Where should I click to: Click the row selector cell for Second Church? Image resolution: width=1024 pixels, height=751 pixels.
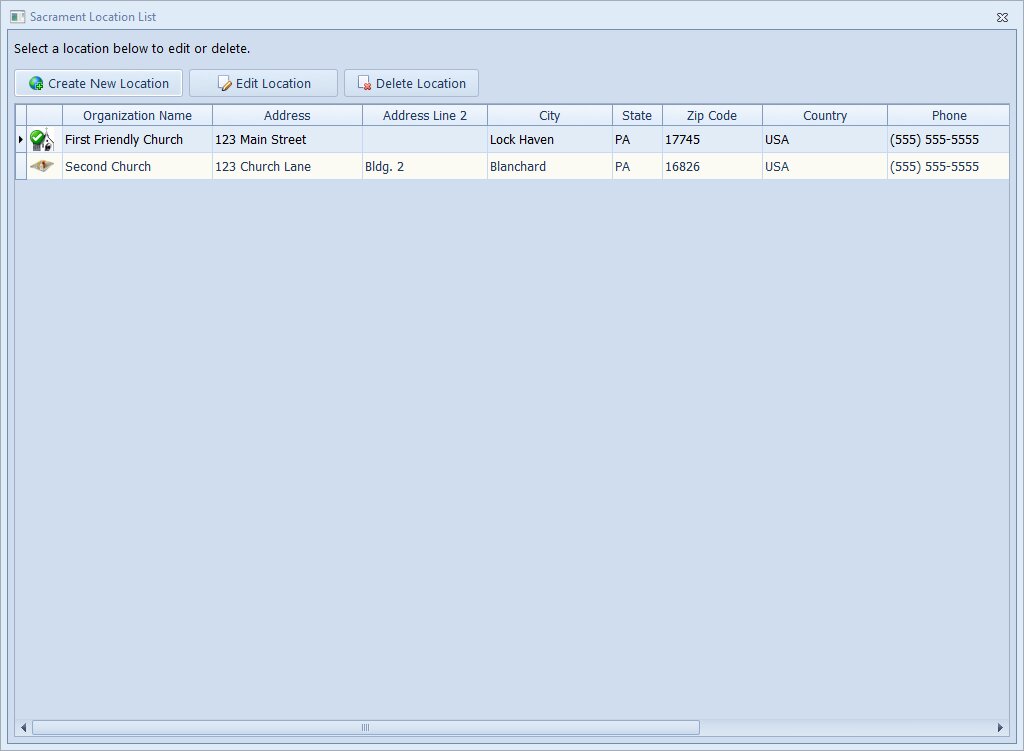click(21, 167)
